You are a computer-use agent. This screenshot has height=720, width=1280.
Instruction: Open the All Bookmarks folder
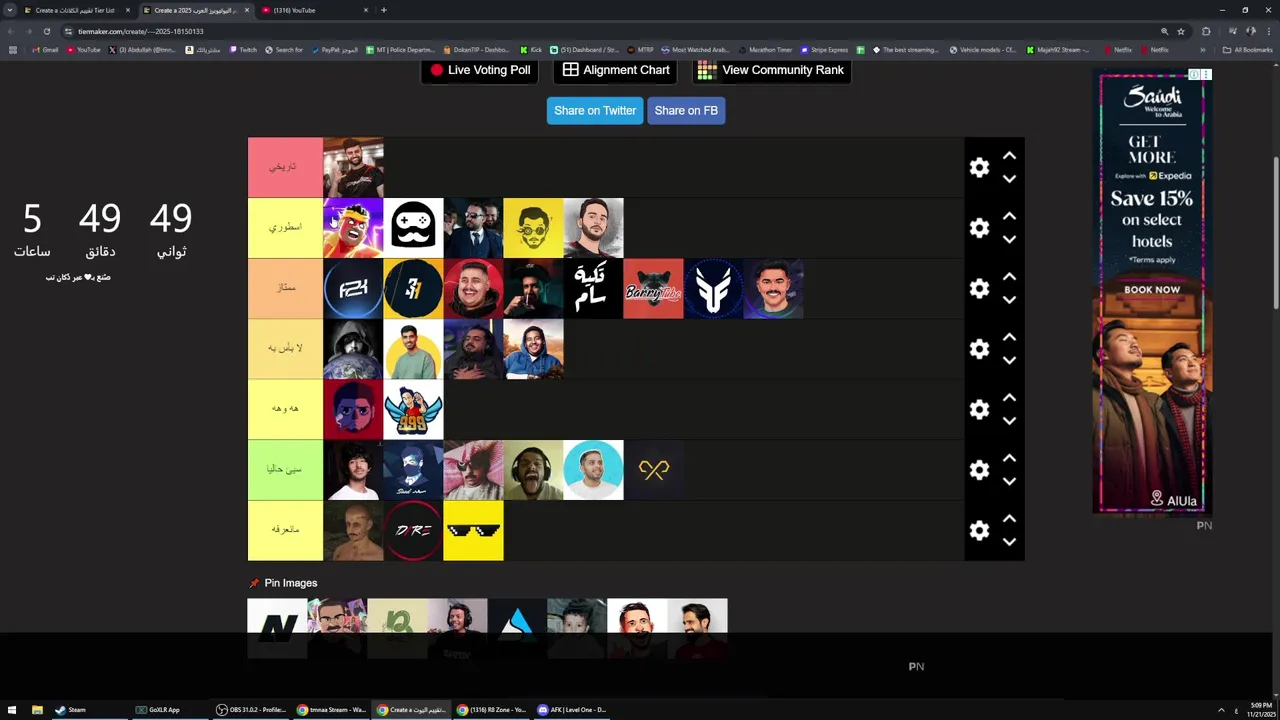tap(1247, 50)
